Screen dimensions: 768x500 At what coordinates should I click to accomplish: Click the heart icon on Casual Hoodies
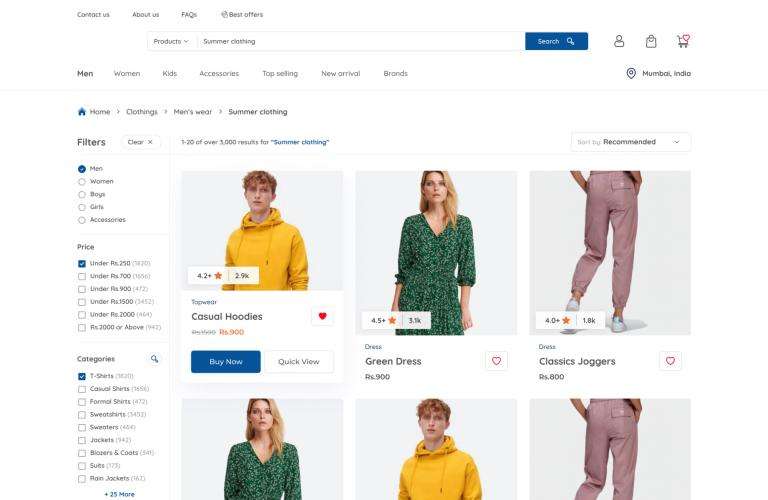(x=322, y=316)
